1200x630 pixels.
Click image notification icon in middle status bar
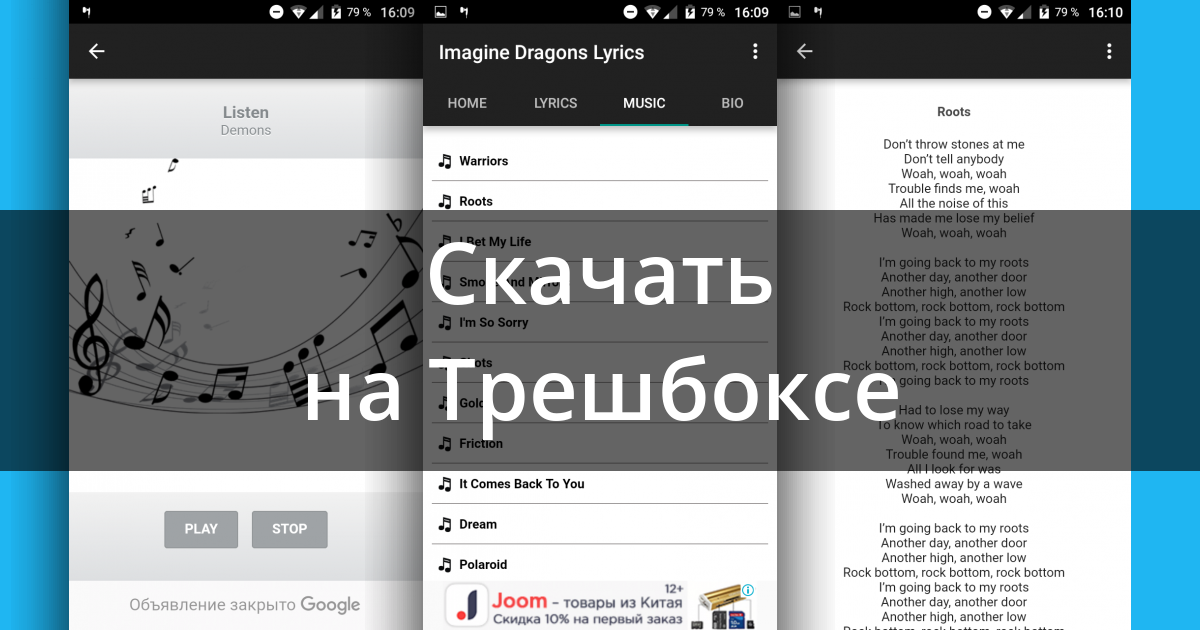(x=440, y=12)
